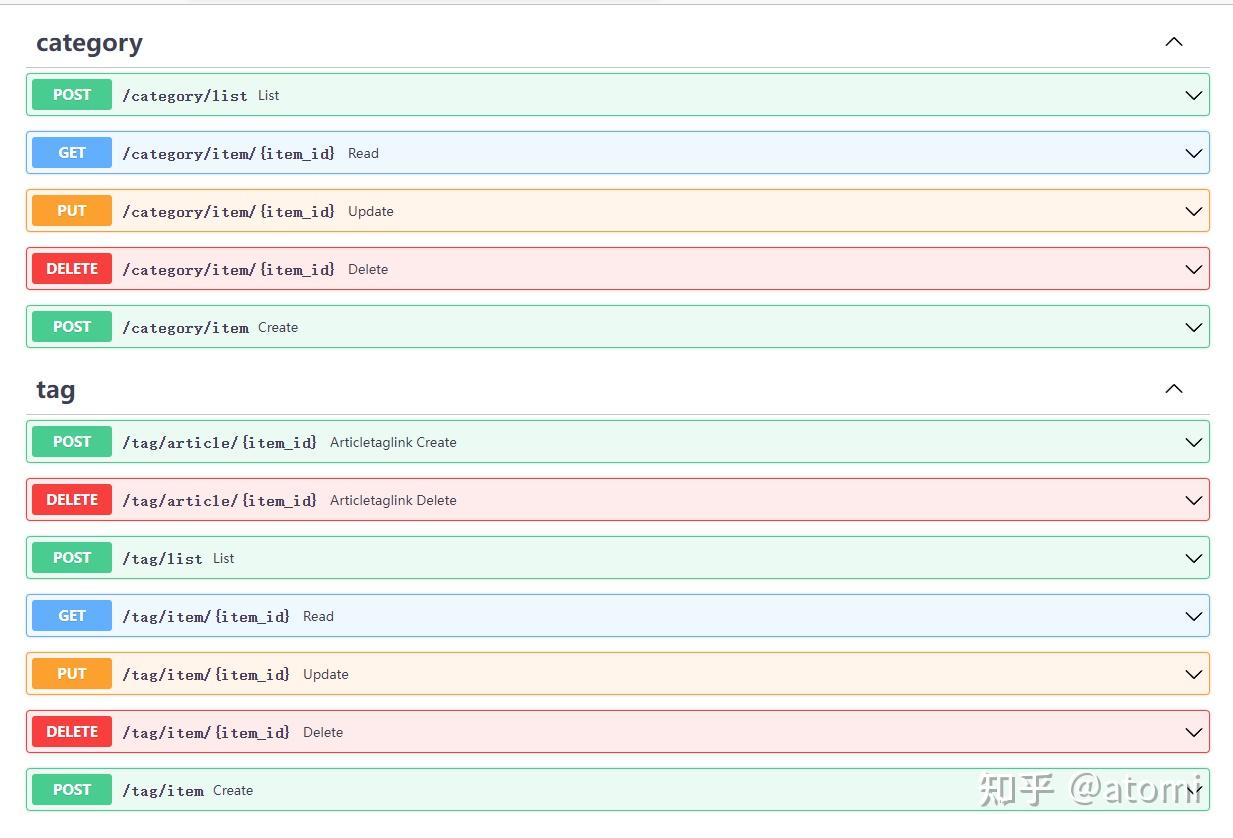The image size is (1233, 838).
Task: Expand the /category/list endpoint arrow
Action: click(1192, 95)
